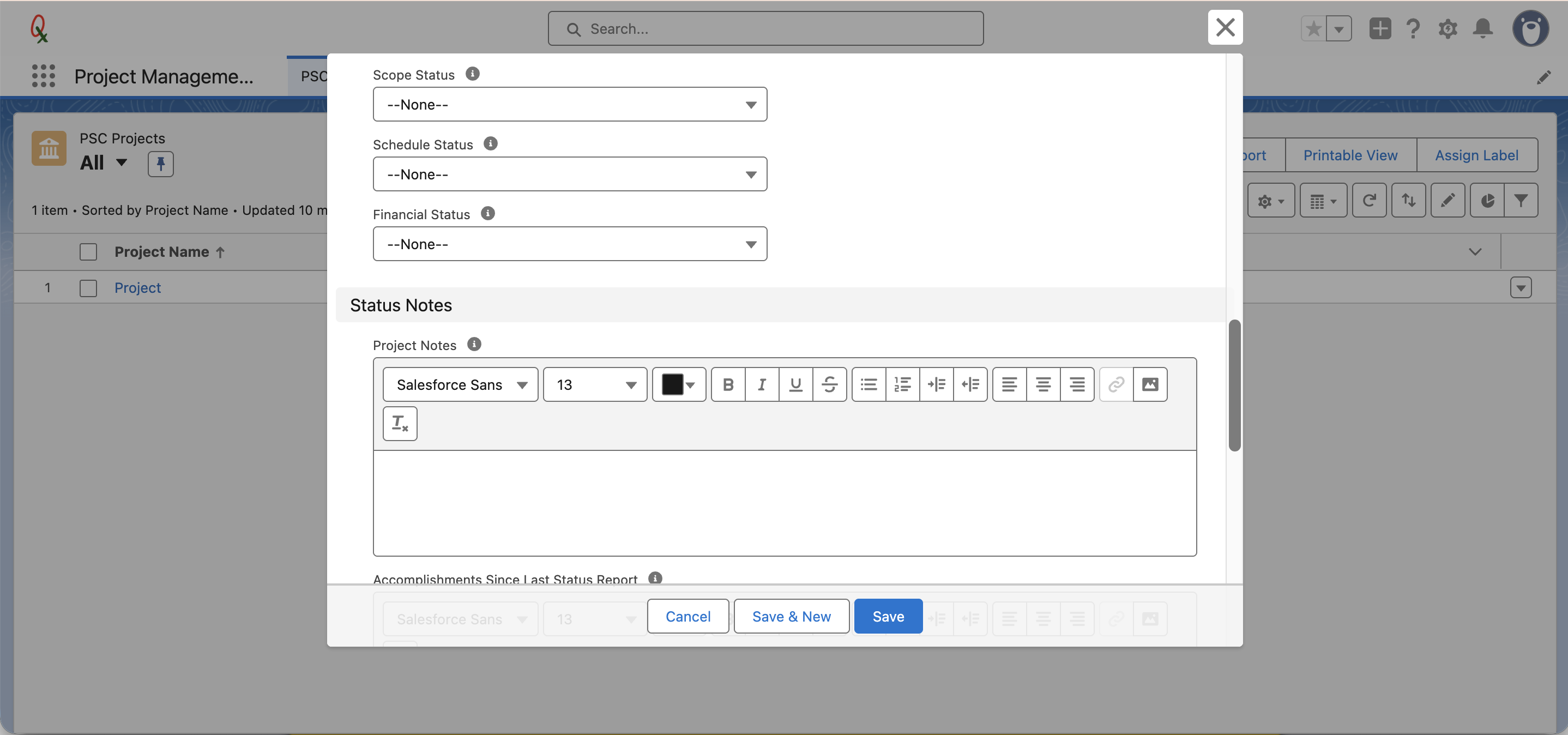Click the Cancel button
The image size is (1568, 735).
click(688, 616)
